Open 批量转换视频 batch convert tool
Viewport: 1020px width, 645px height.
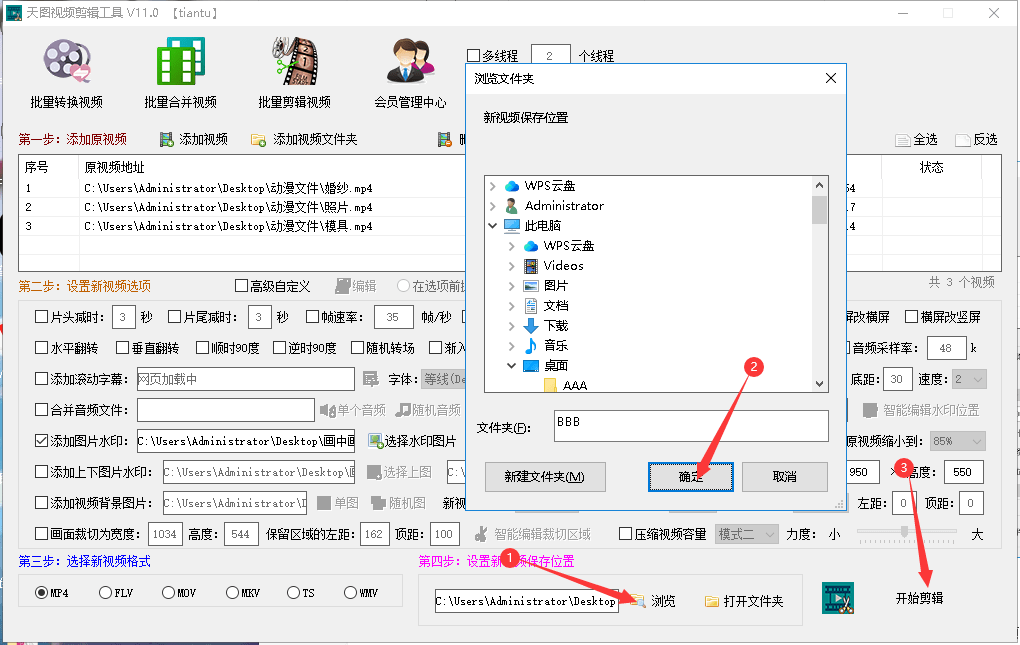(x=66, y=73)
